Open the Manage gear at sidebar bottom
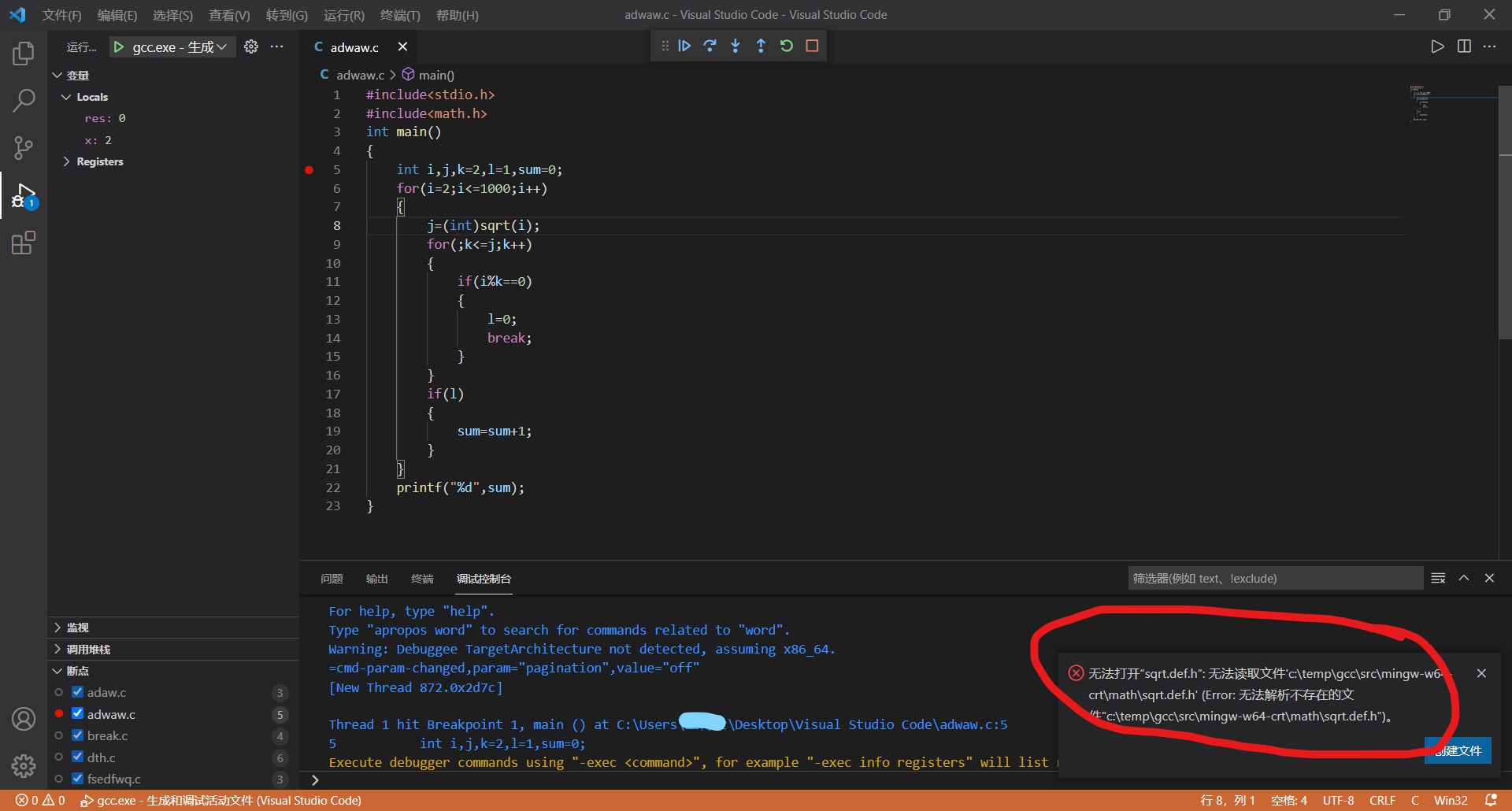The width and height of the screenshot is (1512, 811). tap(24, 765)
